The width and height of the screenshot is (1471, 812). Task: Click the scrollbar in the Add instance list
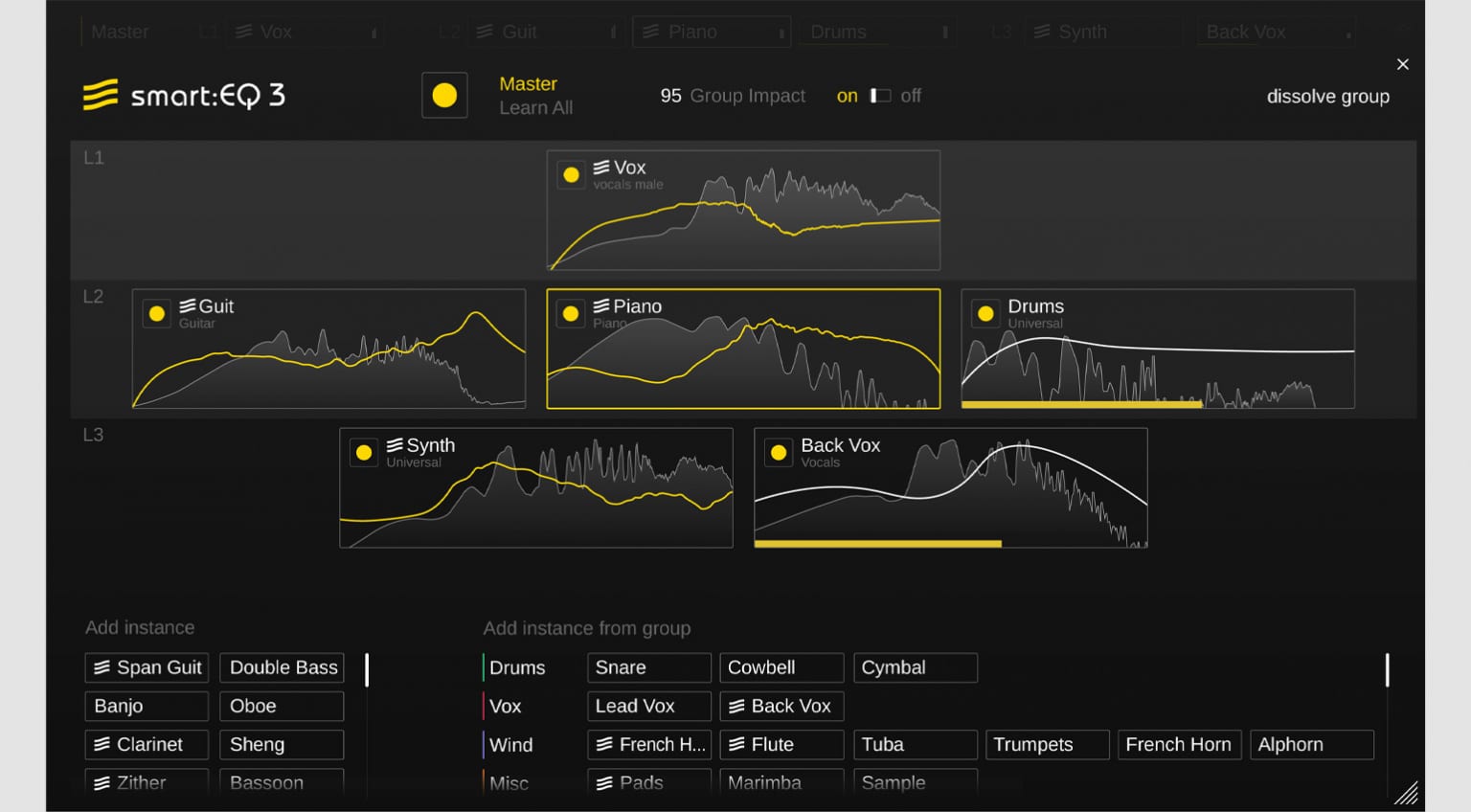coord(366,670)
